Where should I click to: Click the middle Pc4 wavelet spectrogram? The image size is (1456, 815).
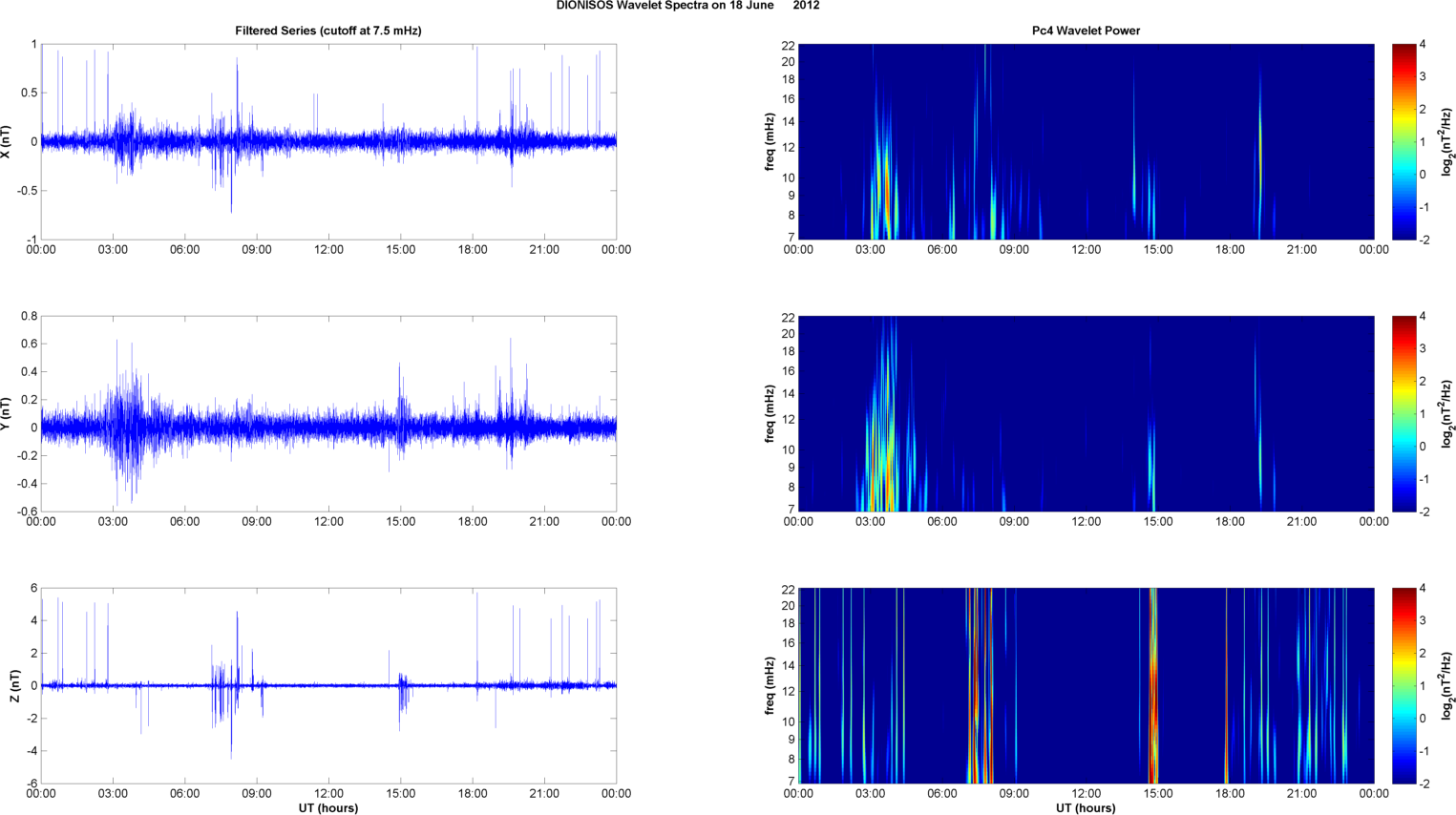pos(1086,413)
